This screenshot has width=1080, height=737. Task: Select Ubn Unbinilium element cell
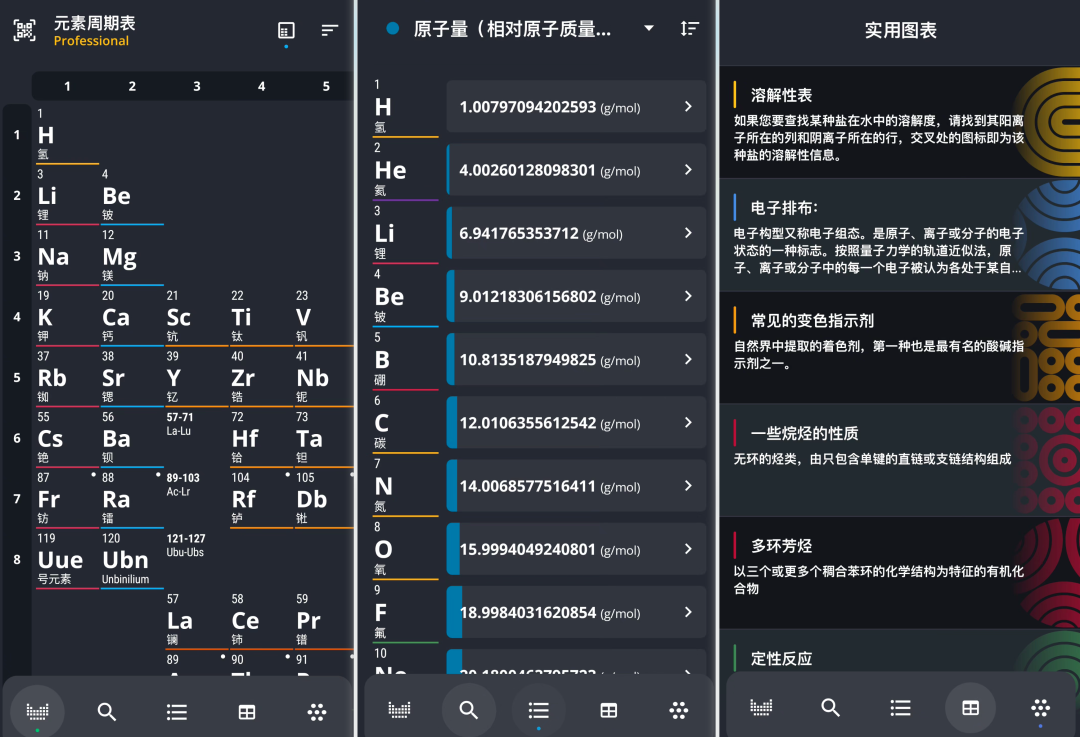tap(132, 559)
